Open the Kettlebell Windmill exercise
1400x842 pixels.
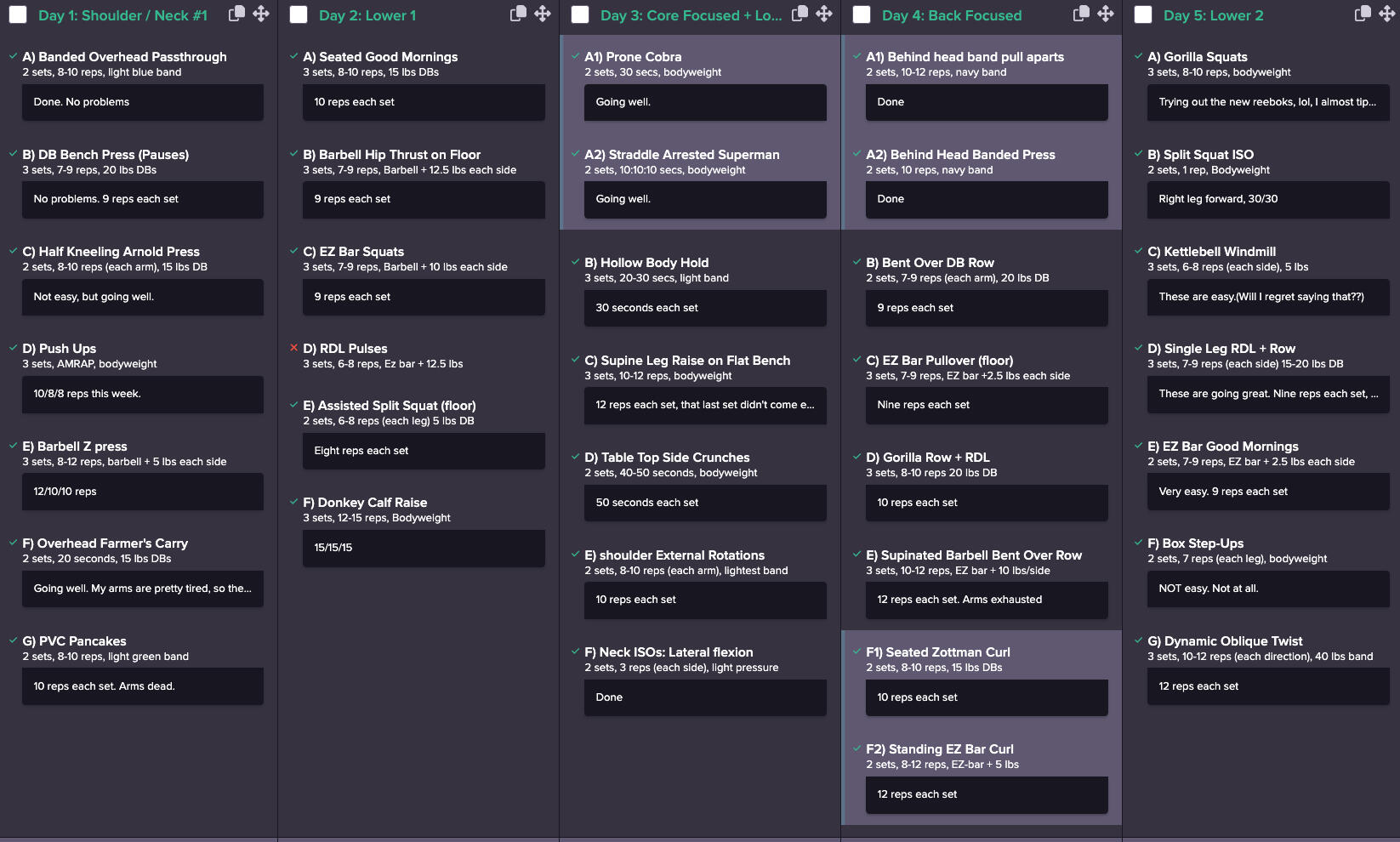click(1219, 252)
